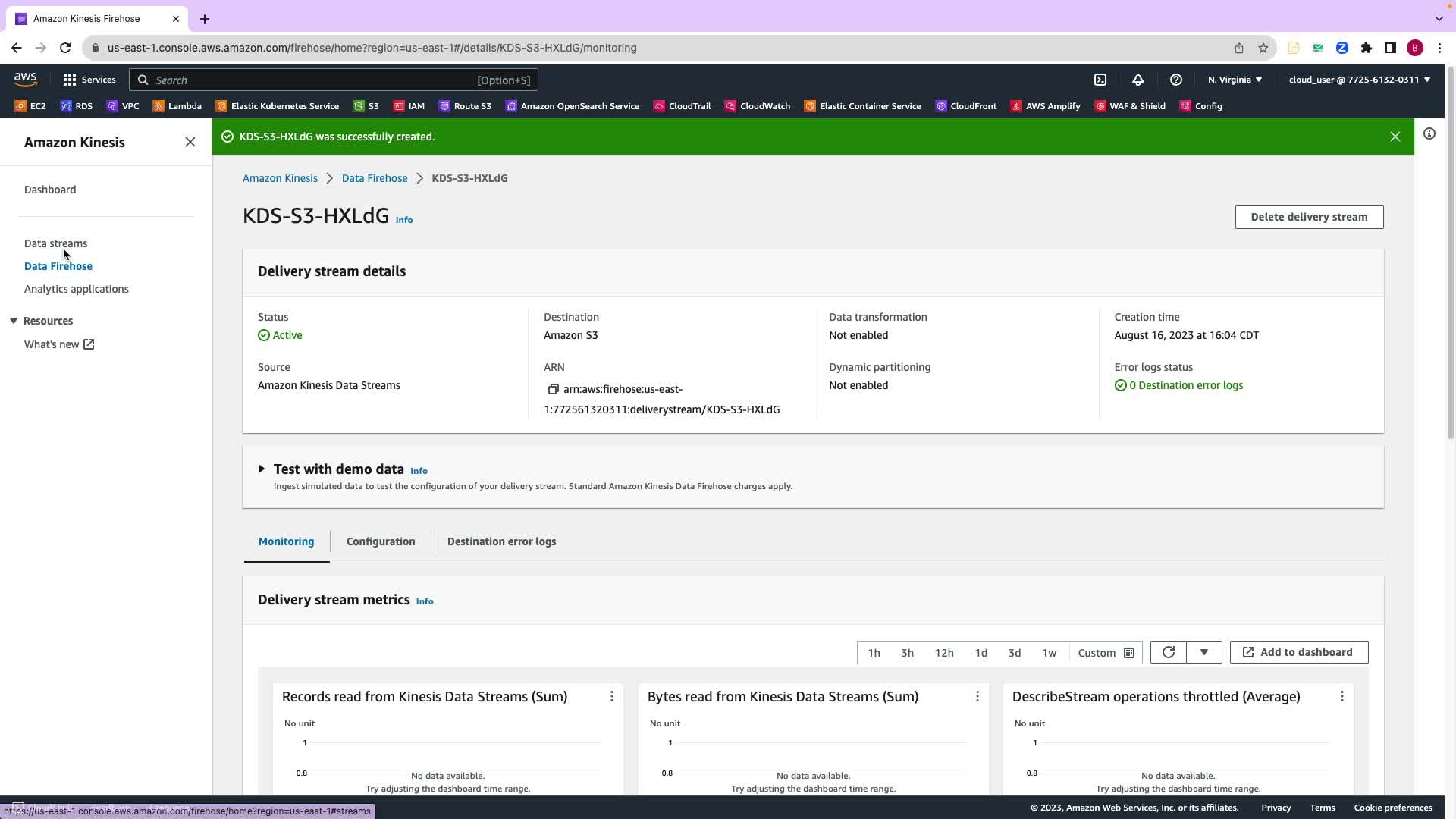The width and height of the screenshot is (1456, 819).
Task: Click Delete delivery stream button
Action: tap(1308, 217)
